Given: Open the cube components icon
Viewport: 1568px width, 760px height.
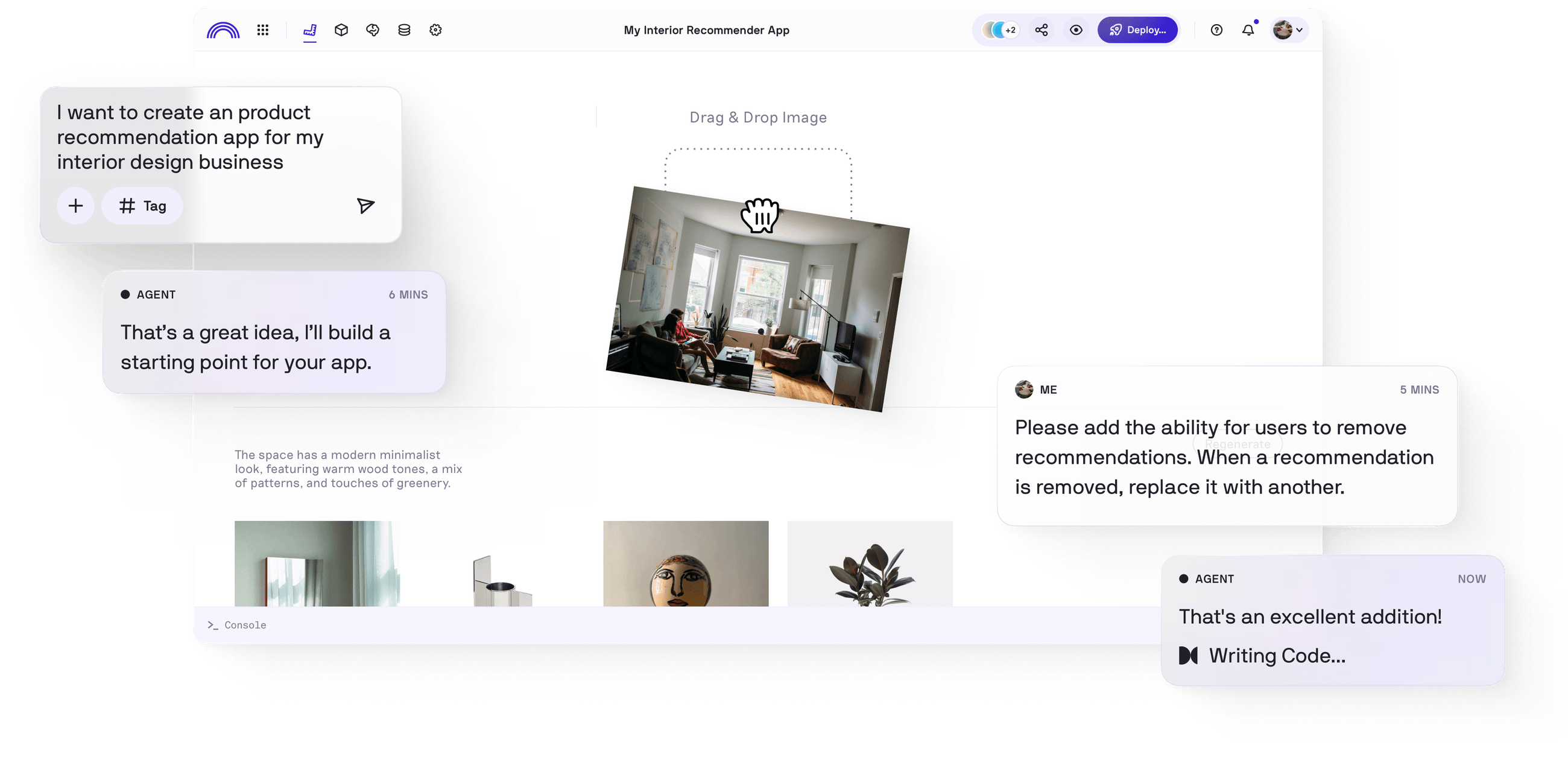Looking at the screenshot, I should (341, 30).
